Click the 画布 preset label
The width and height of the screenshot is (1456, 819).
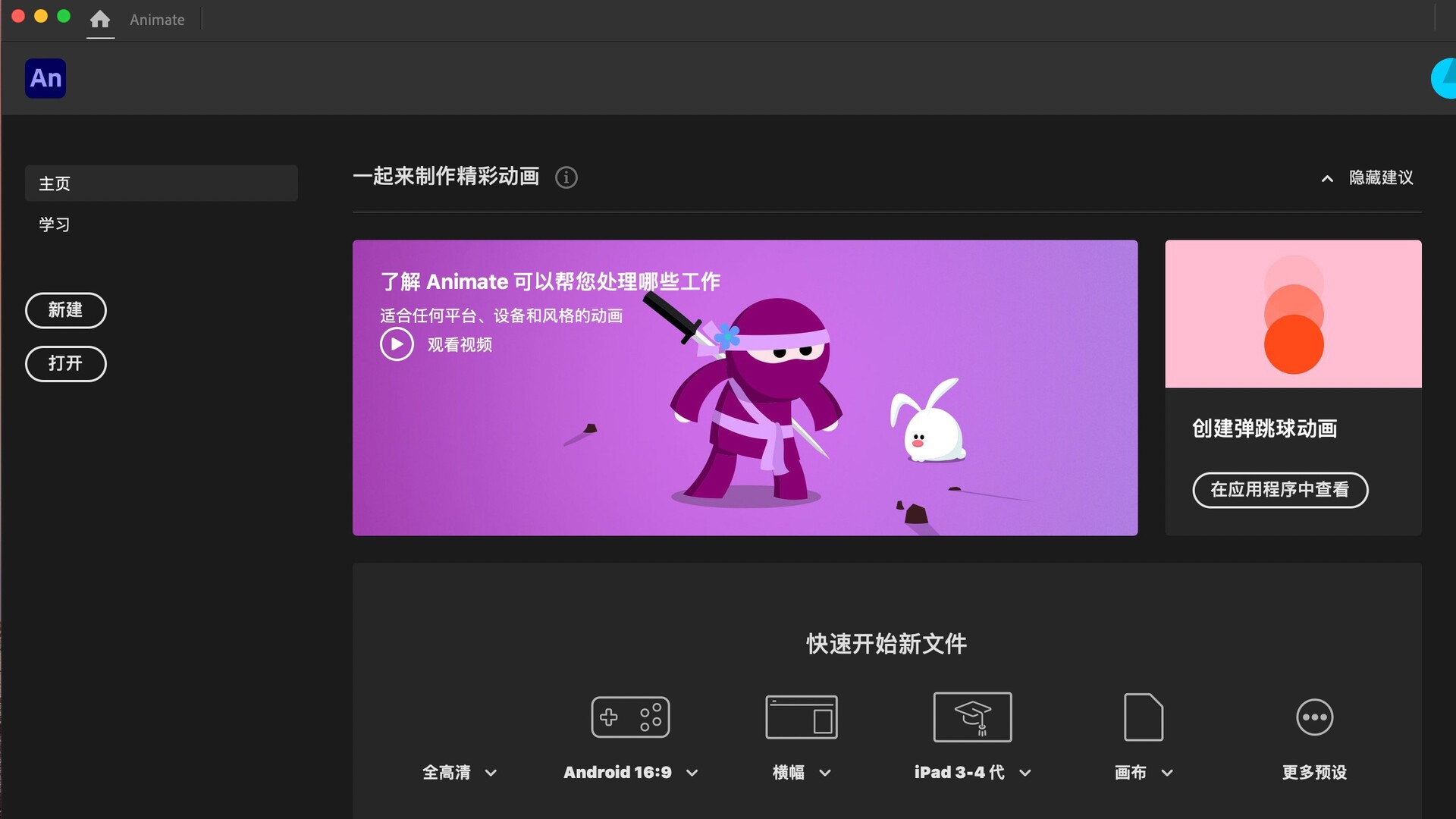1130,772
